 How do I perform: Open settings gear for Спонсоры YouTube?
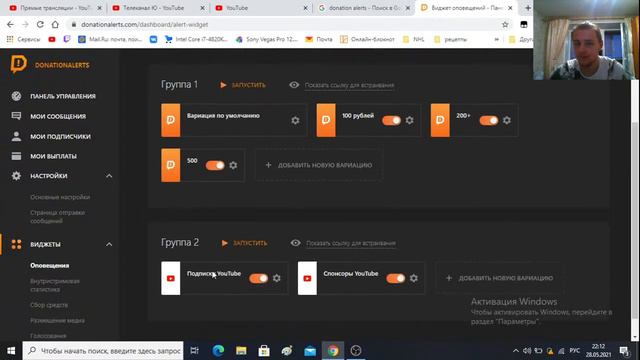pyautogui.click(x=413, y=278)
